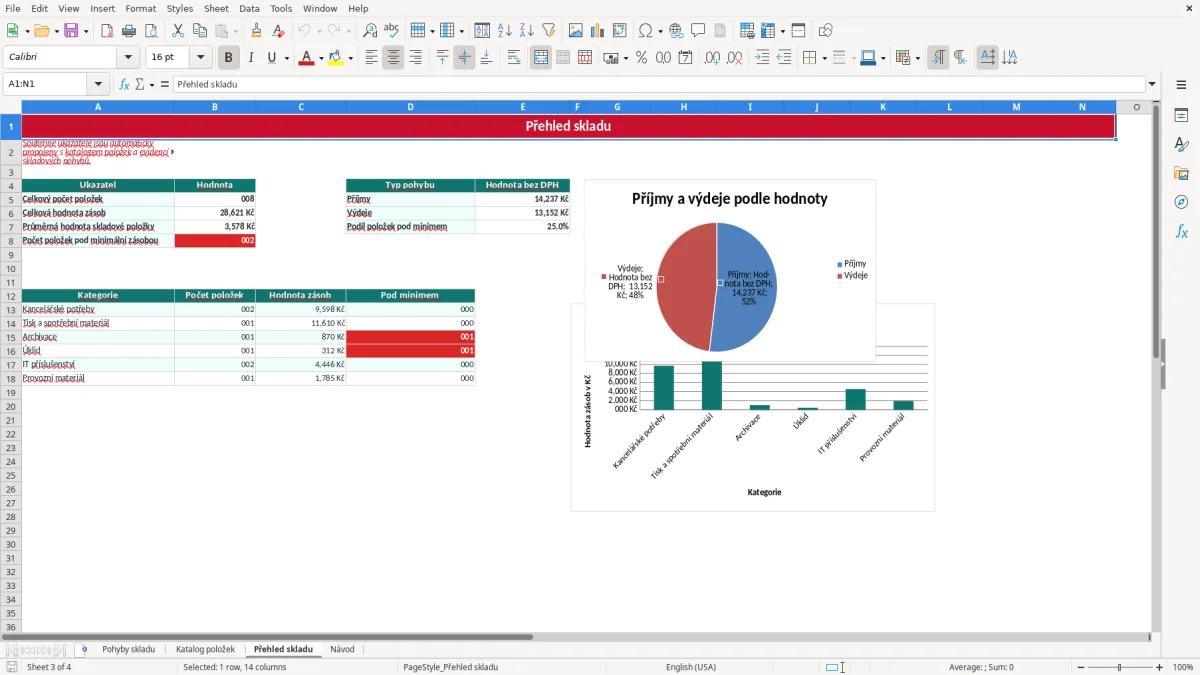Open the font color dropdown arrow
The height and width of the screenshot is (675, 1200).
coord(321,58)
